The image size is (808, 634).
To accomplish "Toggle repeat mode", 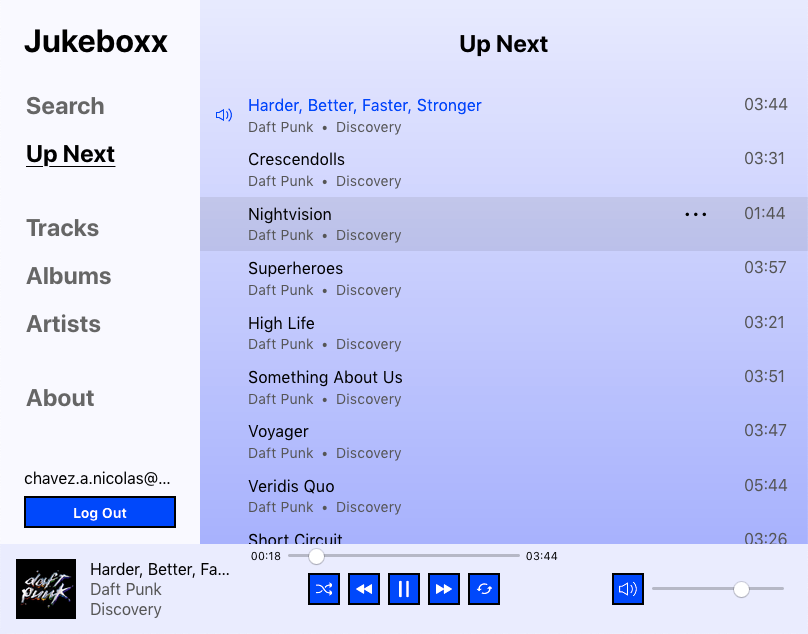I will pos(484,589).
